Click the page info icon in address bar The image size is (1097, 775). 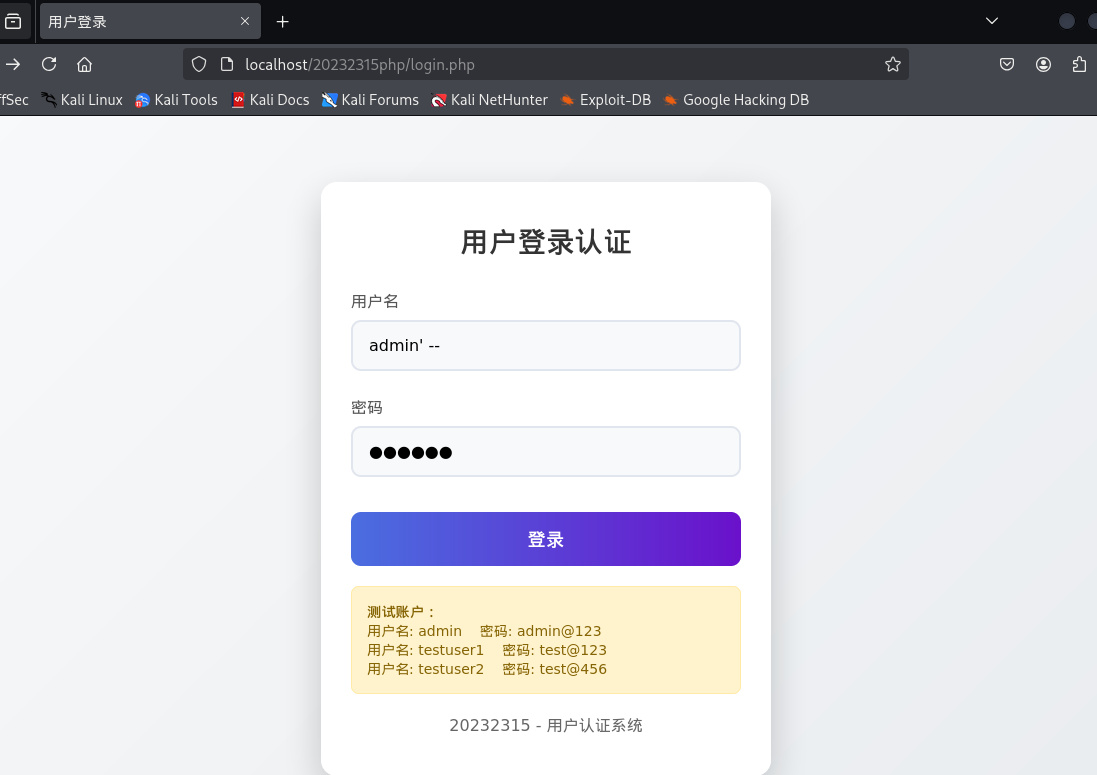227,64
